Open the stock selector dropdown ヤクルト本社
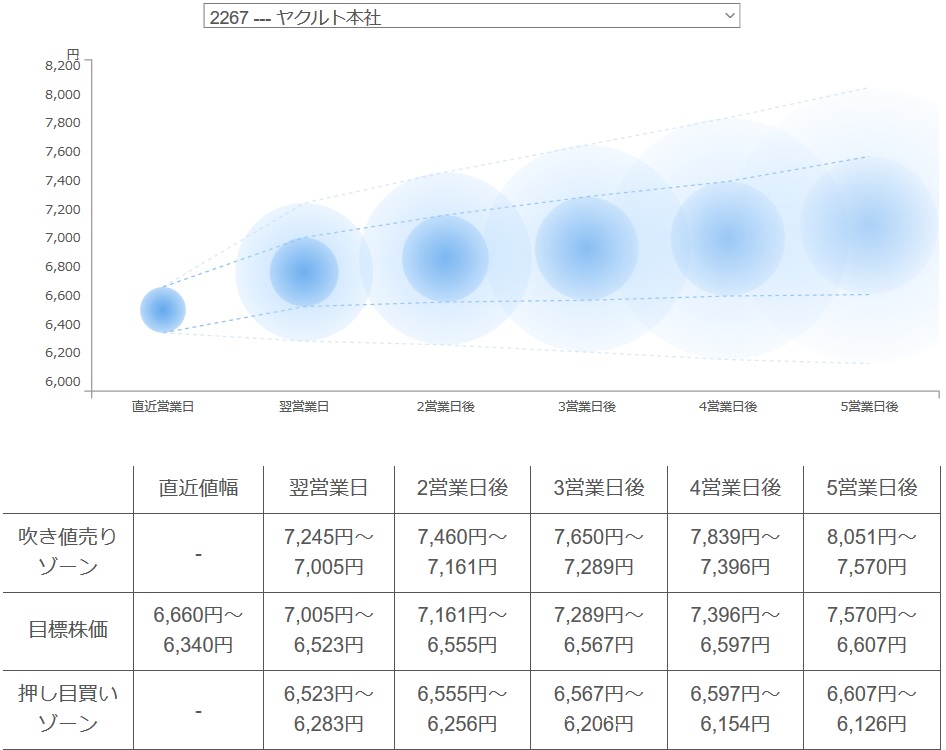 pyautogui.click(x=471, y=16)
